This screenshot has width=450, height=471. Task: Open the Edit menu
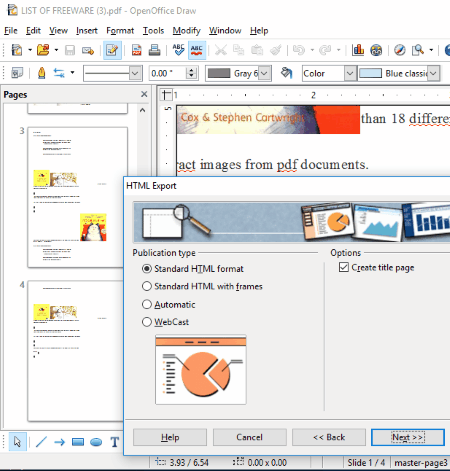point(33,31)
